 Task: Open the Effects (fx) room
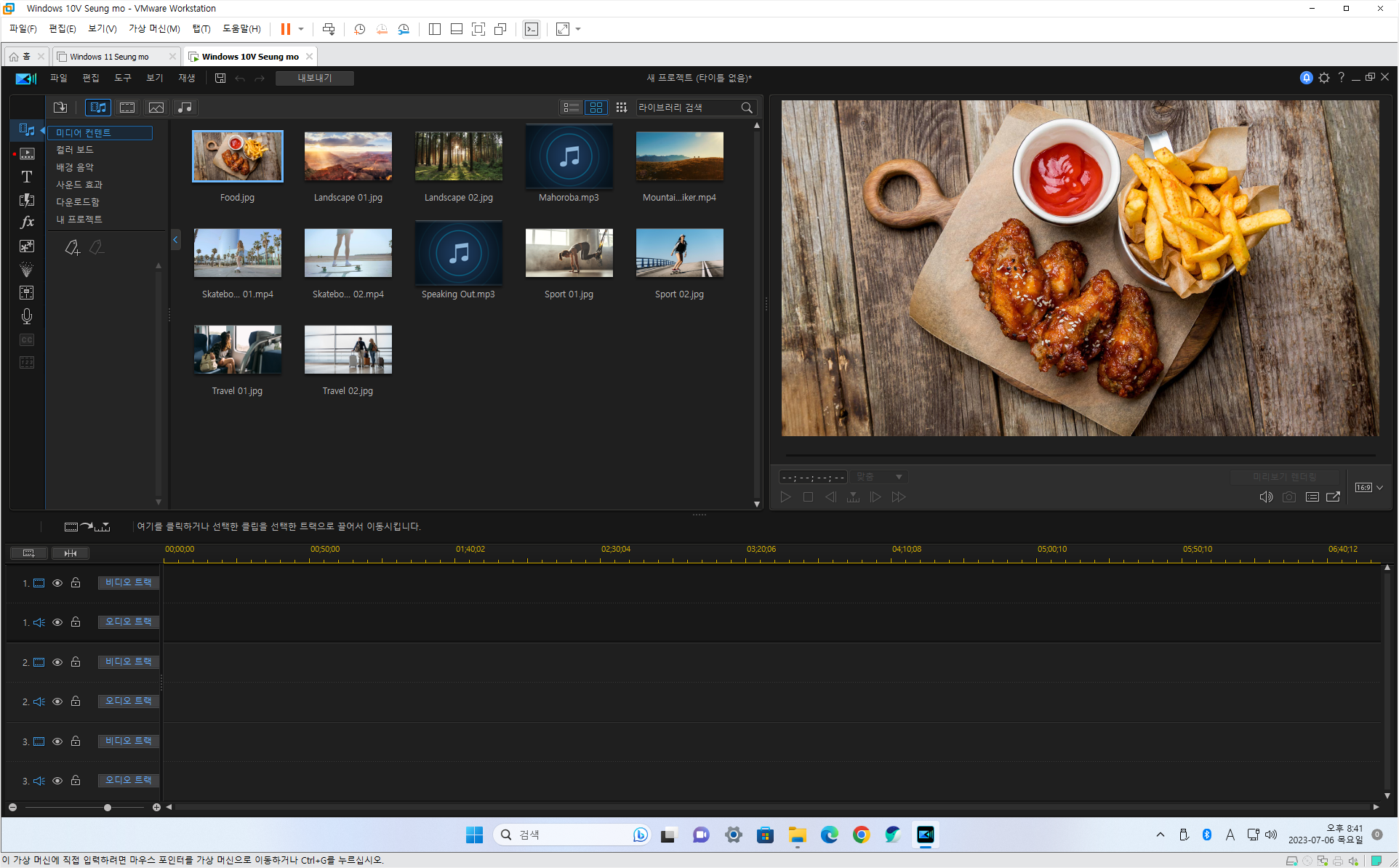pyautogui.click(x=27, y=222)
